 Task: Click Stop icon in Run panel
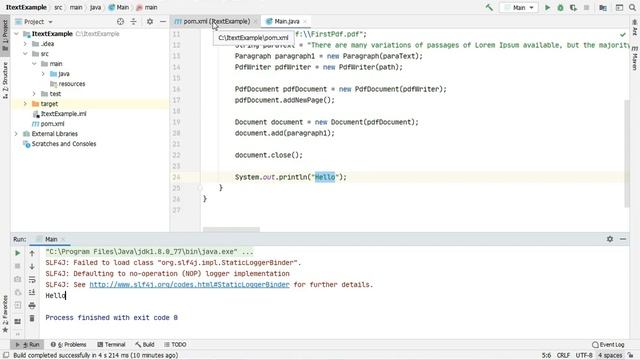(18, 266)
